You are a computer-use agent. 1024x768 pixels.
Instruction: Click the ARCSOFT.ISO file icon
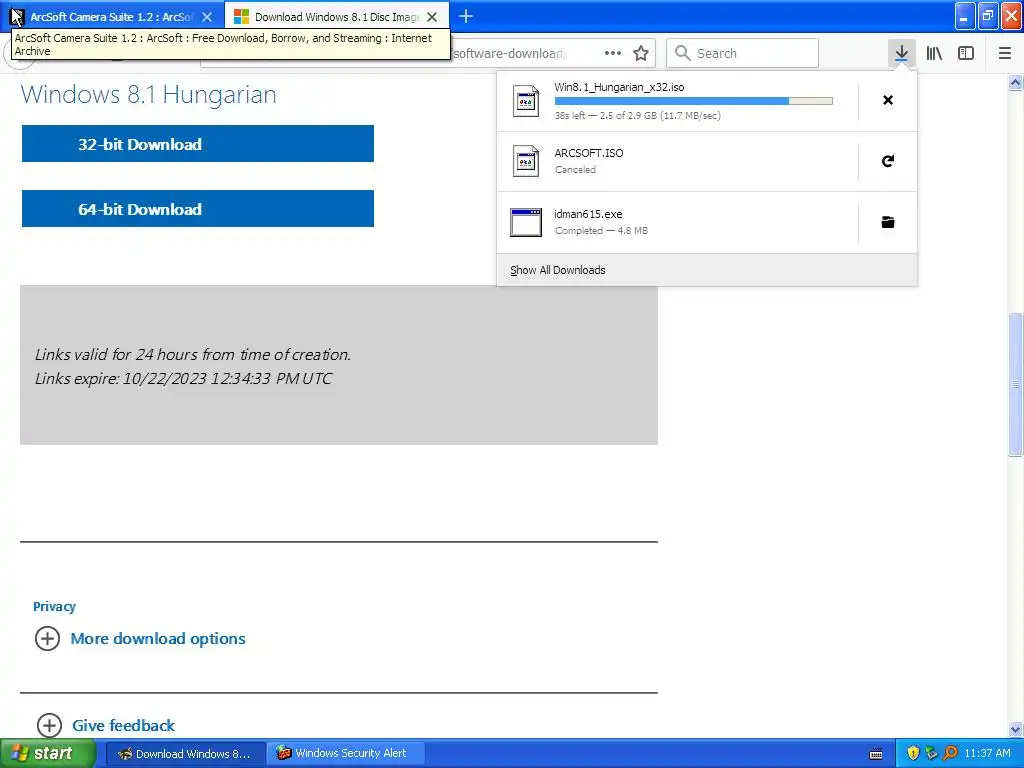point(526,161)
